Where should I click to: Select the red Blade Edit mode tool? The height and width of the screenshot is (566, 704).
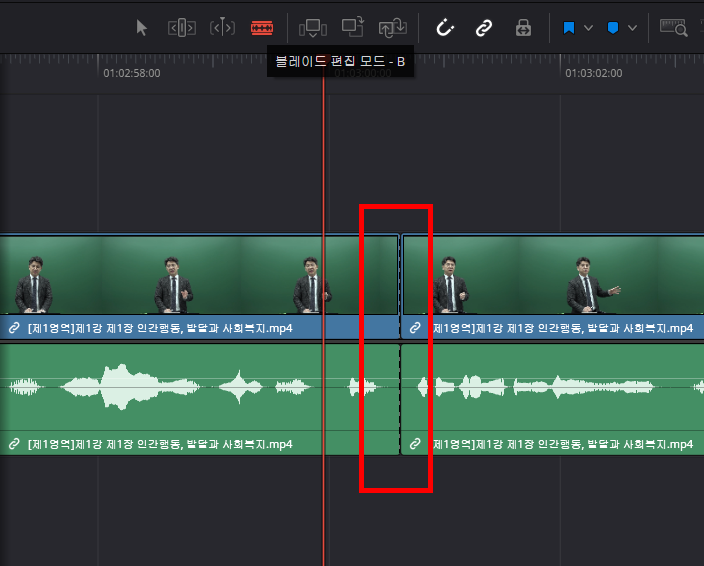[262, 28]
